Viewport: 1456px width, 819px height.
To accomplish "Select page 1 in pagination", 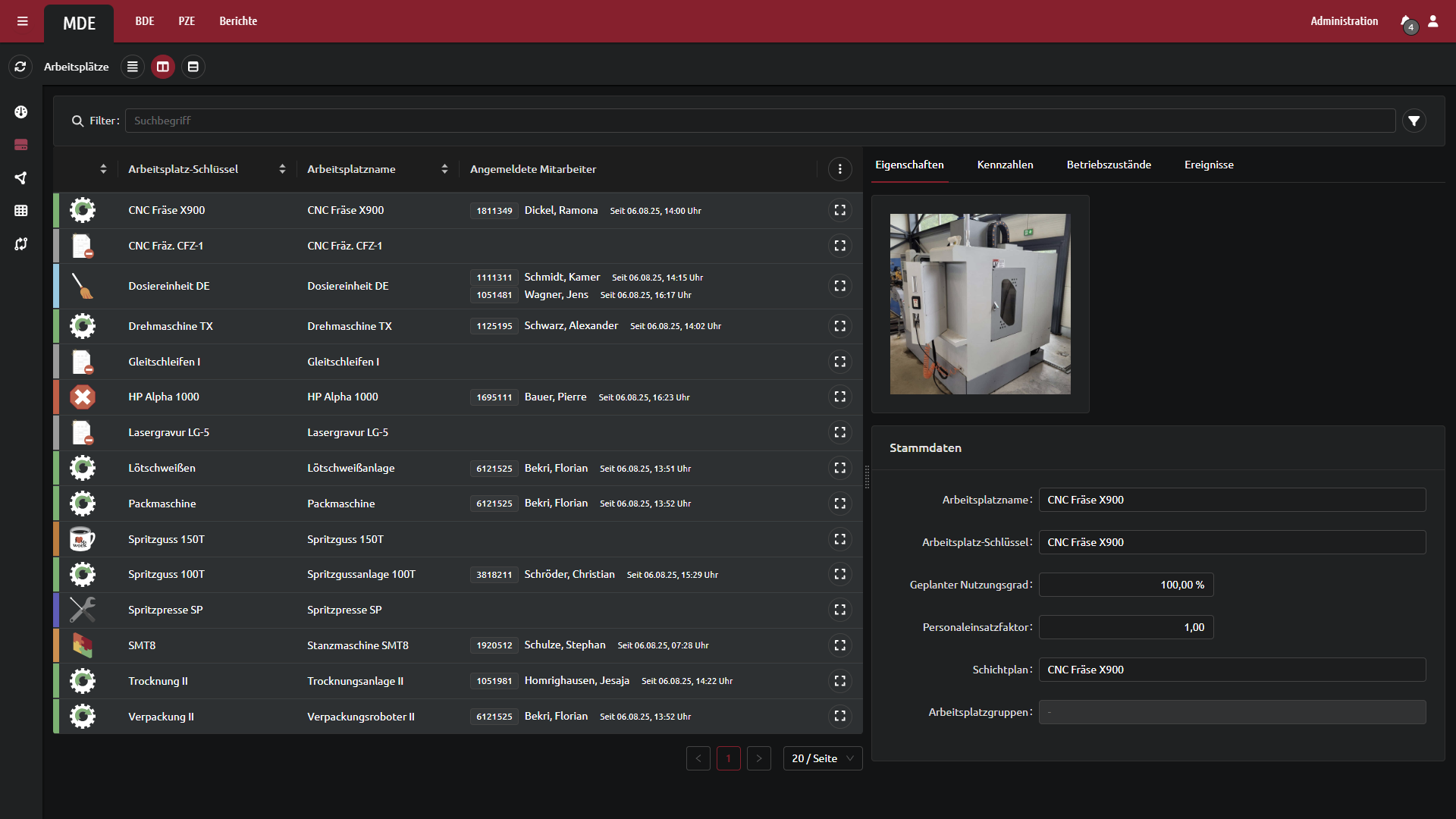I will [729, 758].
